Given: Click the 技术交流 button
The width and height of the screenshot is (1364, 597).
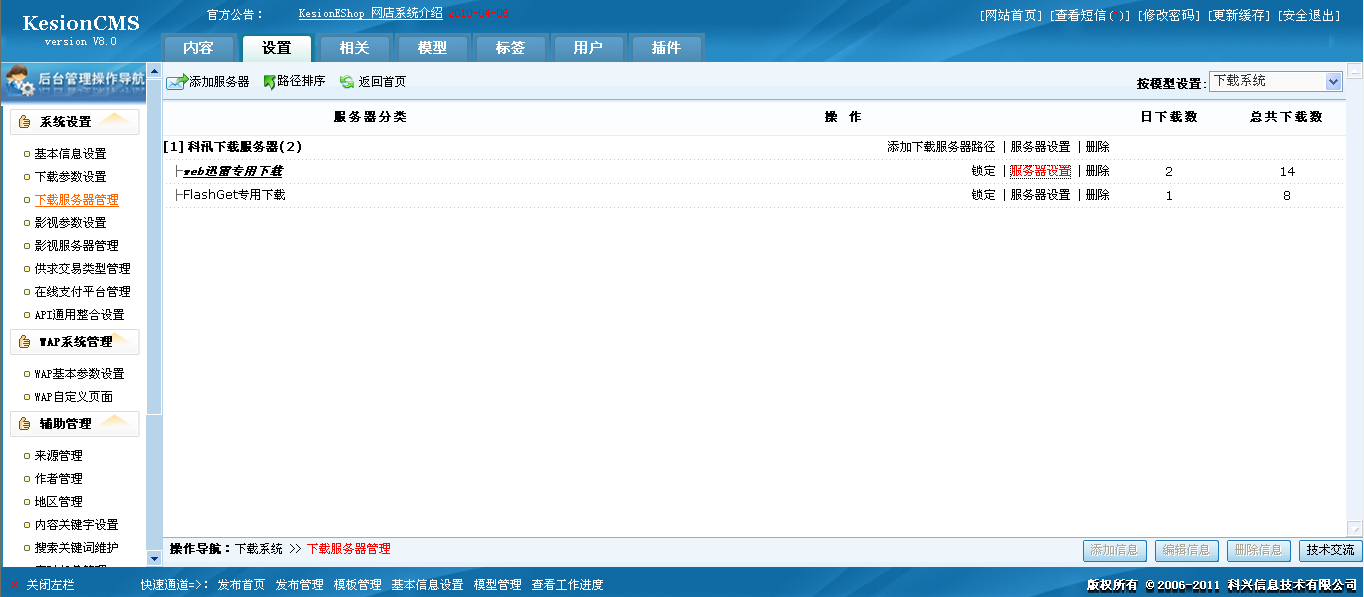Looking at the screenshot, I should pyautogui.click(x=1330, y=550).
